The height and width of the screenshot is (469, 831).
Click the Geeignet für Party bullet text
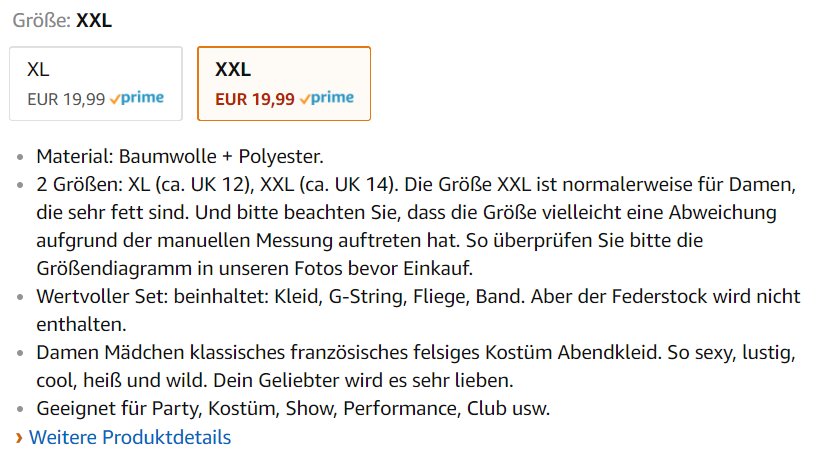pos(293,409)
